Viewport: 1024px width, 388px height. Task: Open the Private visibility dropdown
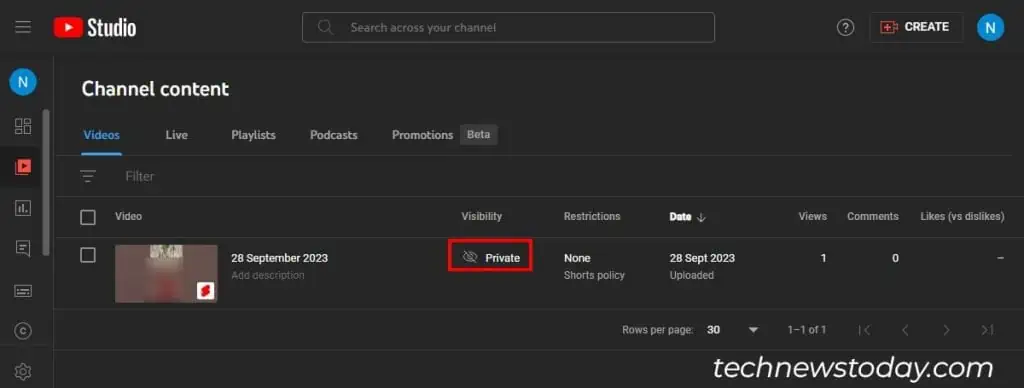pyautogui.click(x=490, y=257)
